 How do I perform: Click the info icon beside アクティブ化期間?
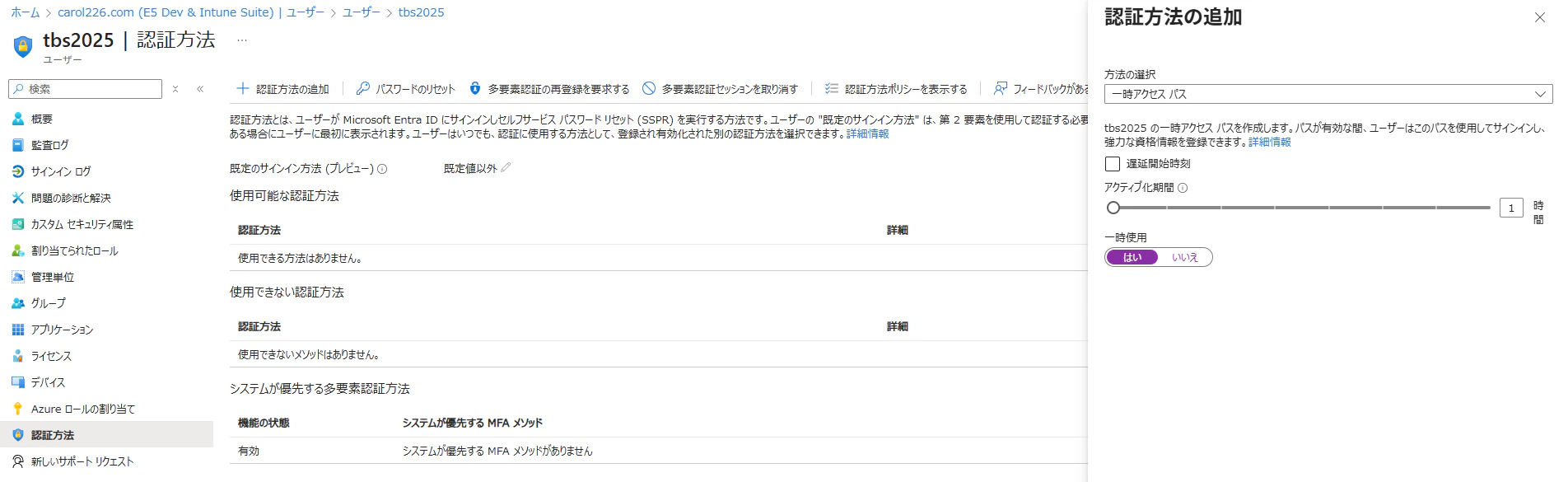point(1183,188)
